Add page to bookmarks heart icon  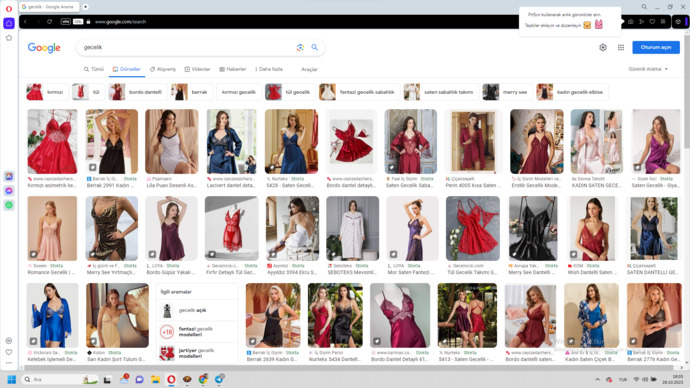point(652,22)
